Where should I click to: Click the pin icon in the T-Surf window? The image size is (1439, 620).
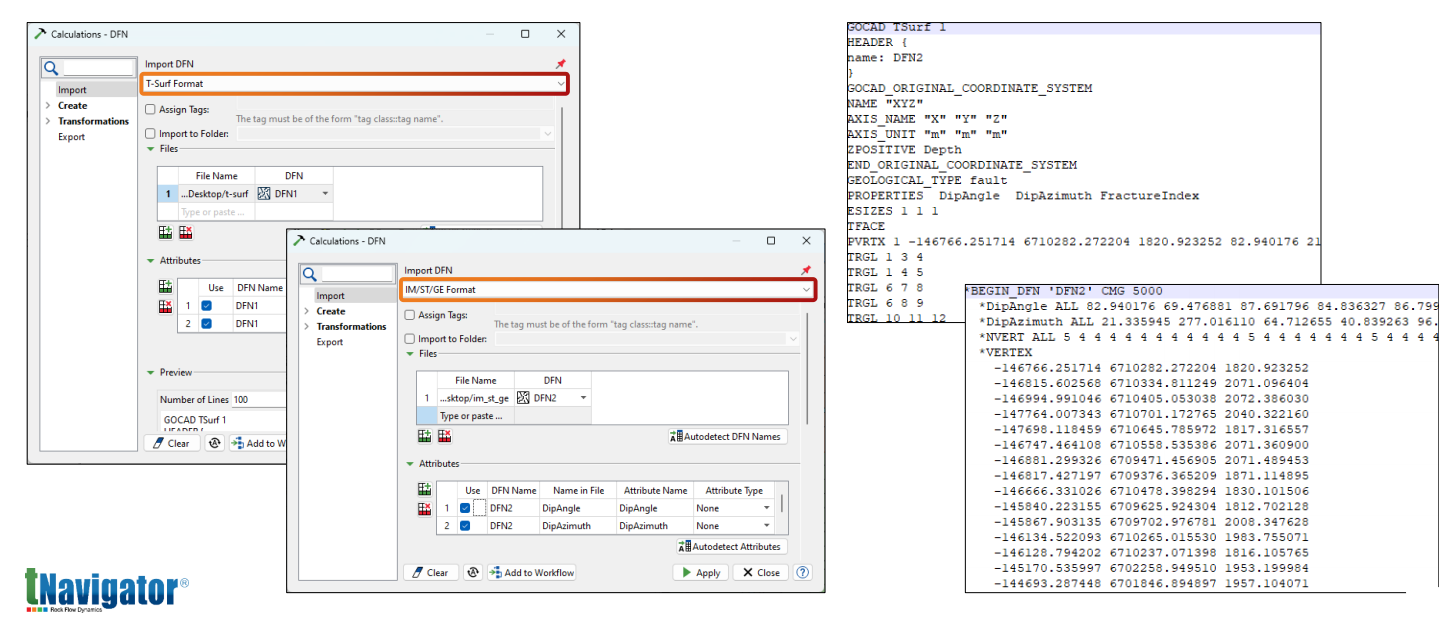561,64
